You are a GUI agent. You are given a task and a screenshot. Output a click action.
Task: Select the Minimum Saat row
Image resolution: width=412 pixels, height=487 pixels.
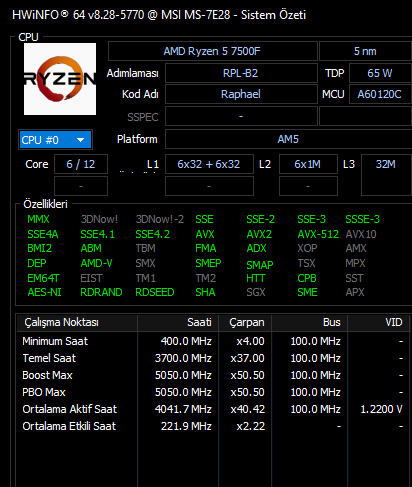point(213,341)
